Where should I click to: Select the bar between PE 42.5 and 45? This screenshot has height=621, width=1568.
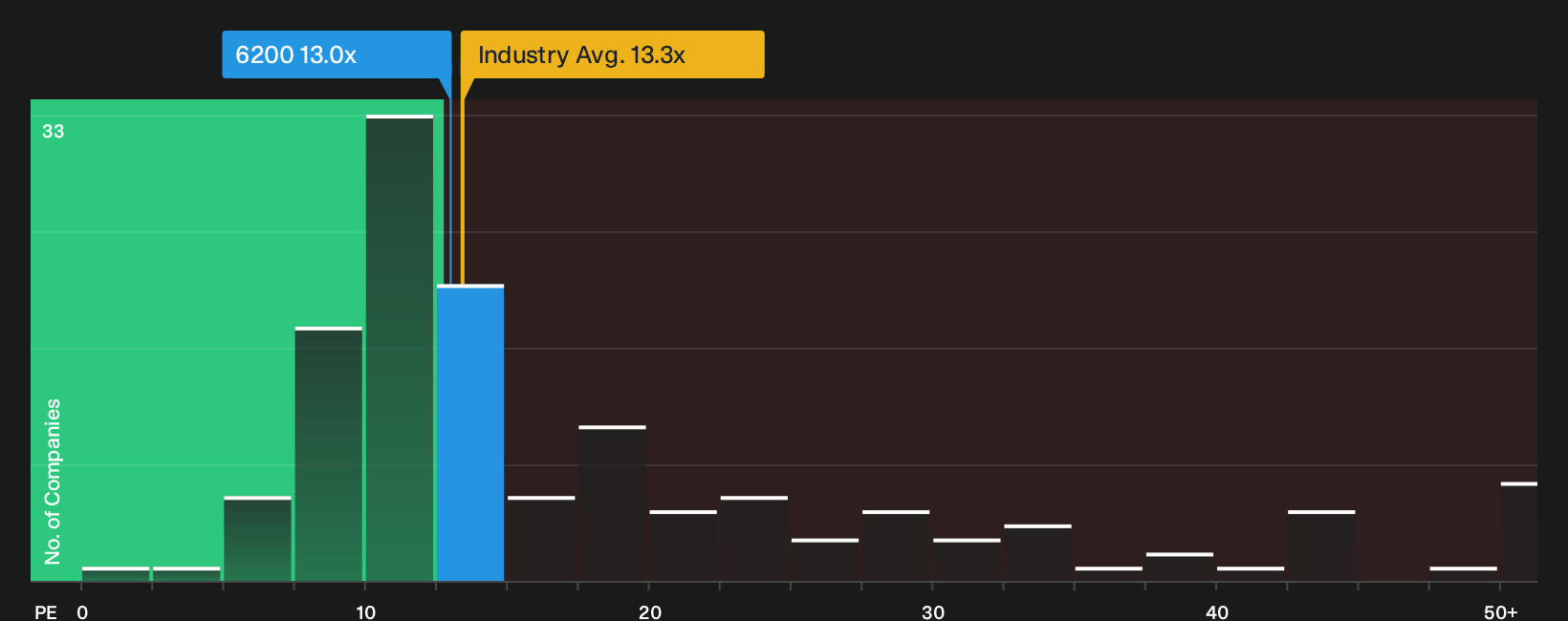[1321, 546]
